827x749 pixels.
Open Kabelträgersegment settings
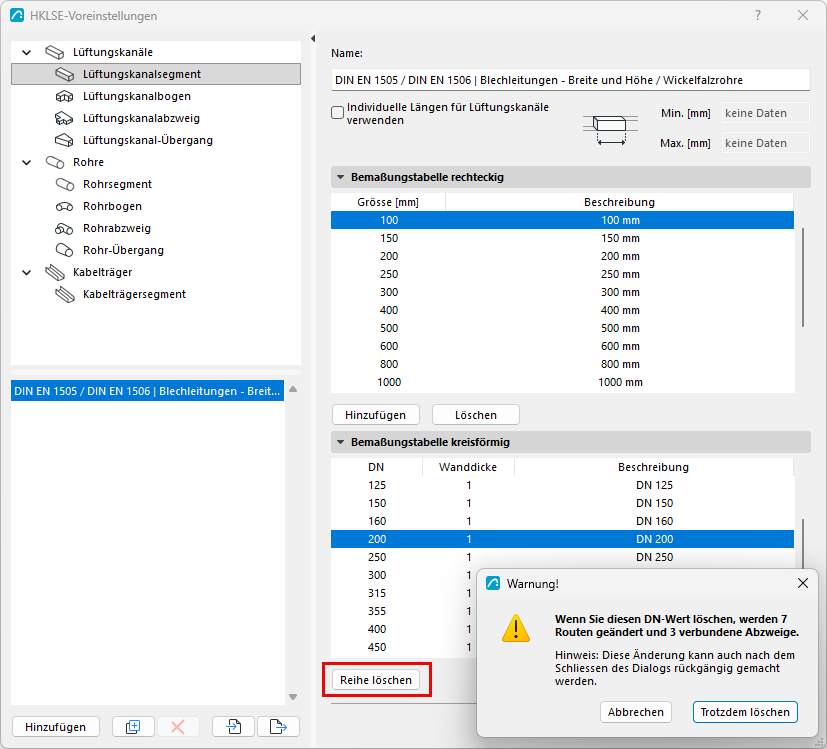(x=134, y=294)
